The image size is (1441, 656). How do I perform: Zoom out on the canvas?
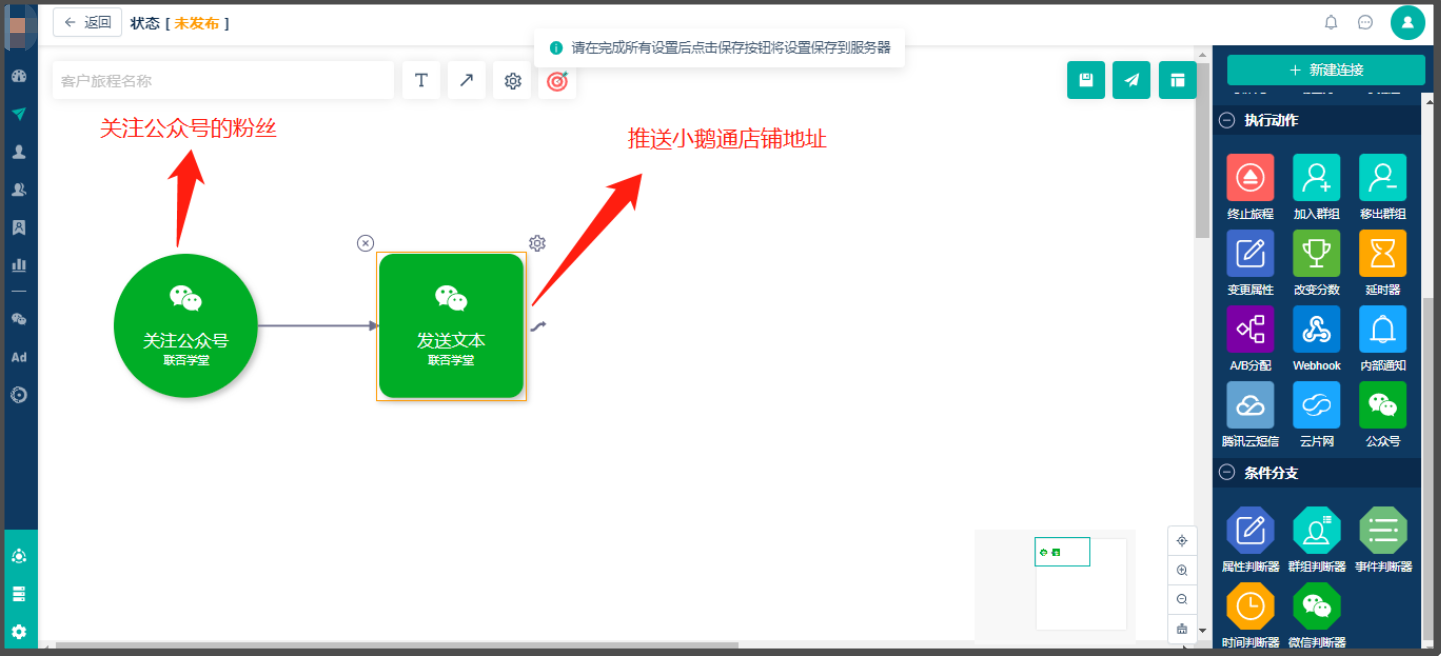pos(1182,599)
